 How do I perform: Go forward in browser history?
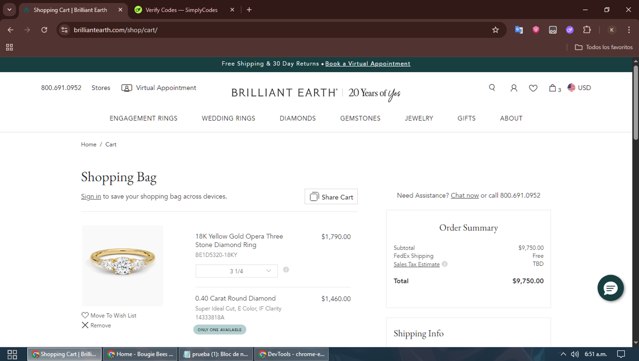(27, 30)
